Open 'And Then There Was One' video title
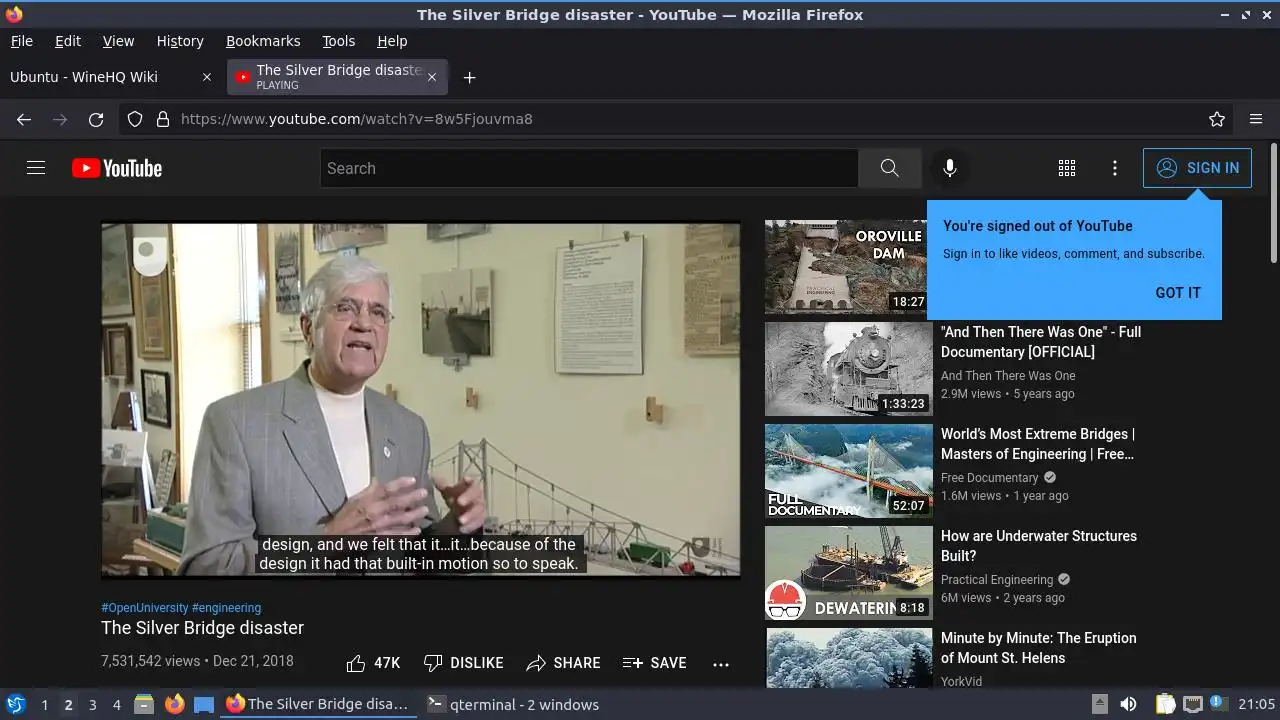Screen dimensions: 1280x720 (1041, 342)
